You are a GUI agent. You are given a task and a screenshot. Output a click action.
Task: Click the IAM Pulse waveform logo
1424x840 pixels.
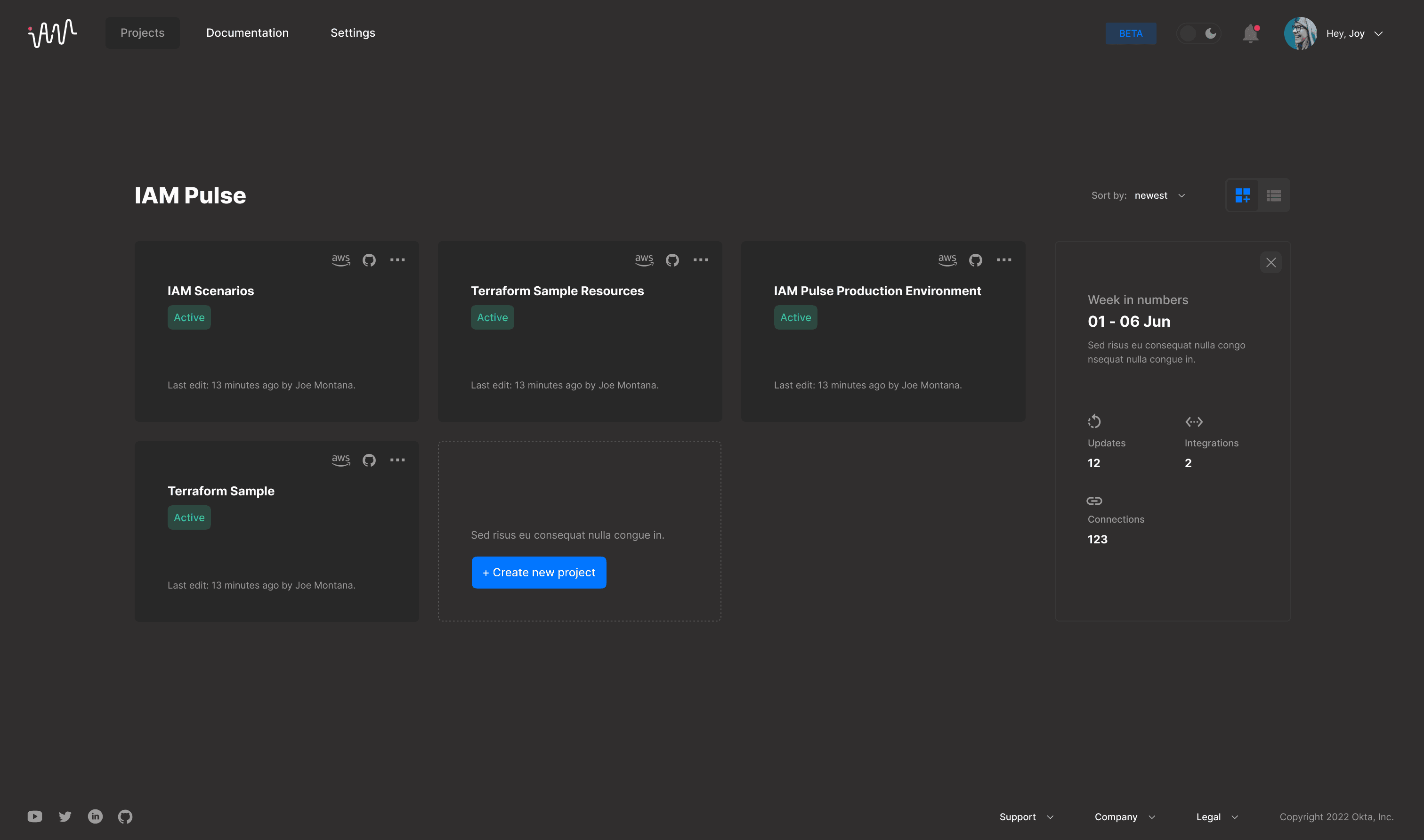click(x=53, y=33)
